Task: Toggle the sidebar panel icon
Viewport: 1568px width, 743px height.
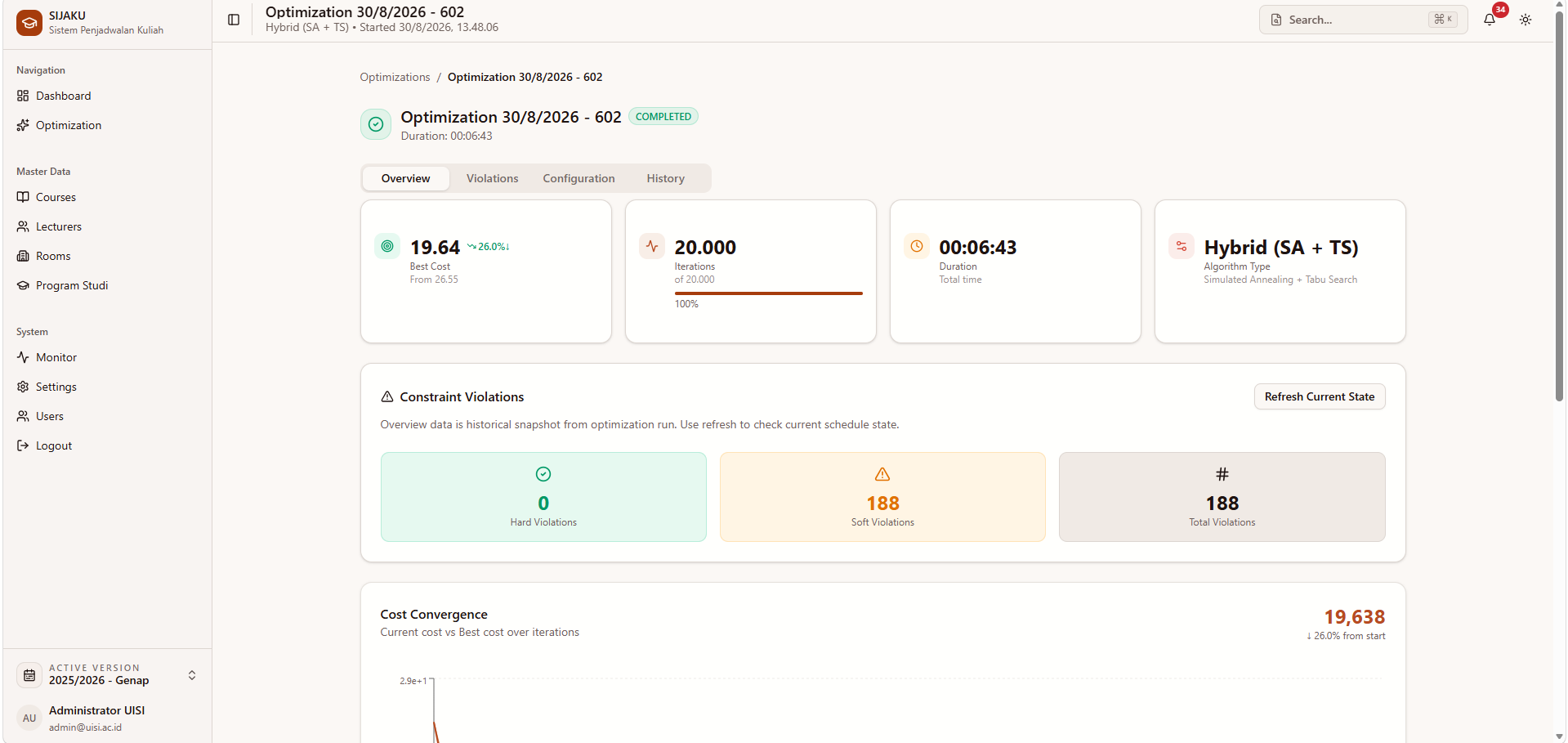Action: pos(234,20)
